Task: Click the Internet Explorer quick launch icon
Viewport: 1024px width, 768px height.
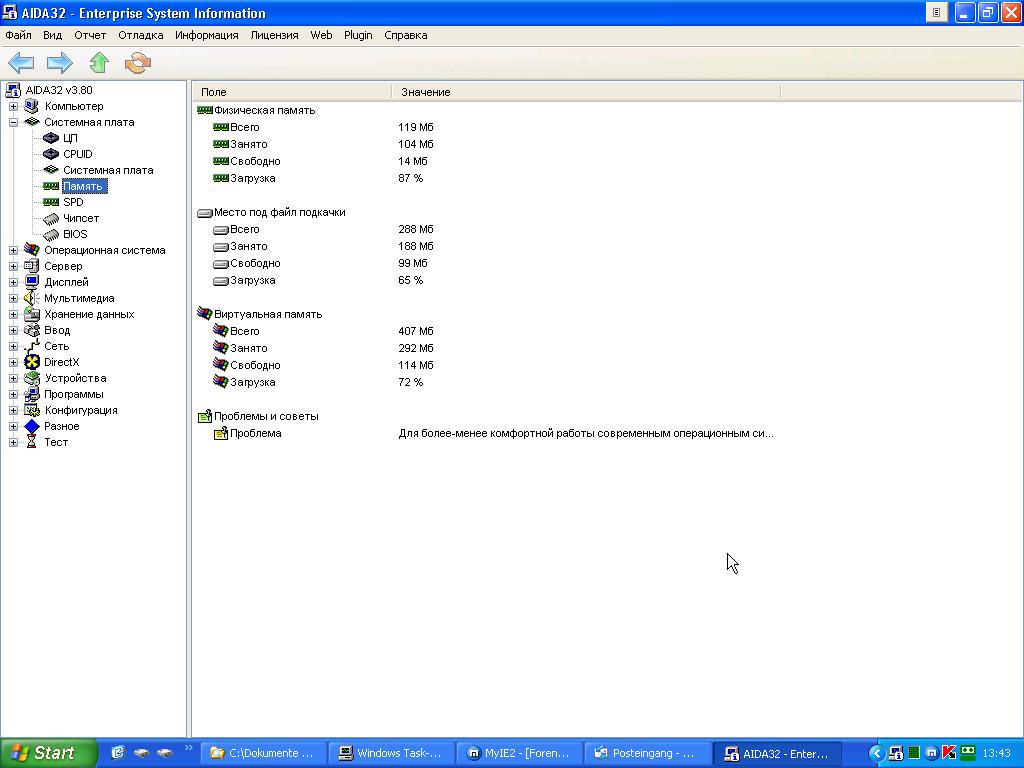Action: click(x=118, y=753)
